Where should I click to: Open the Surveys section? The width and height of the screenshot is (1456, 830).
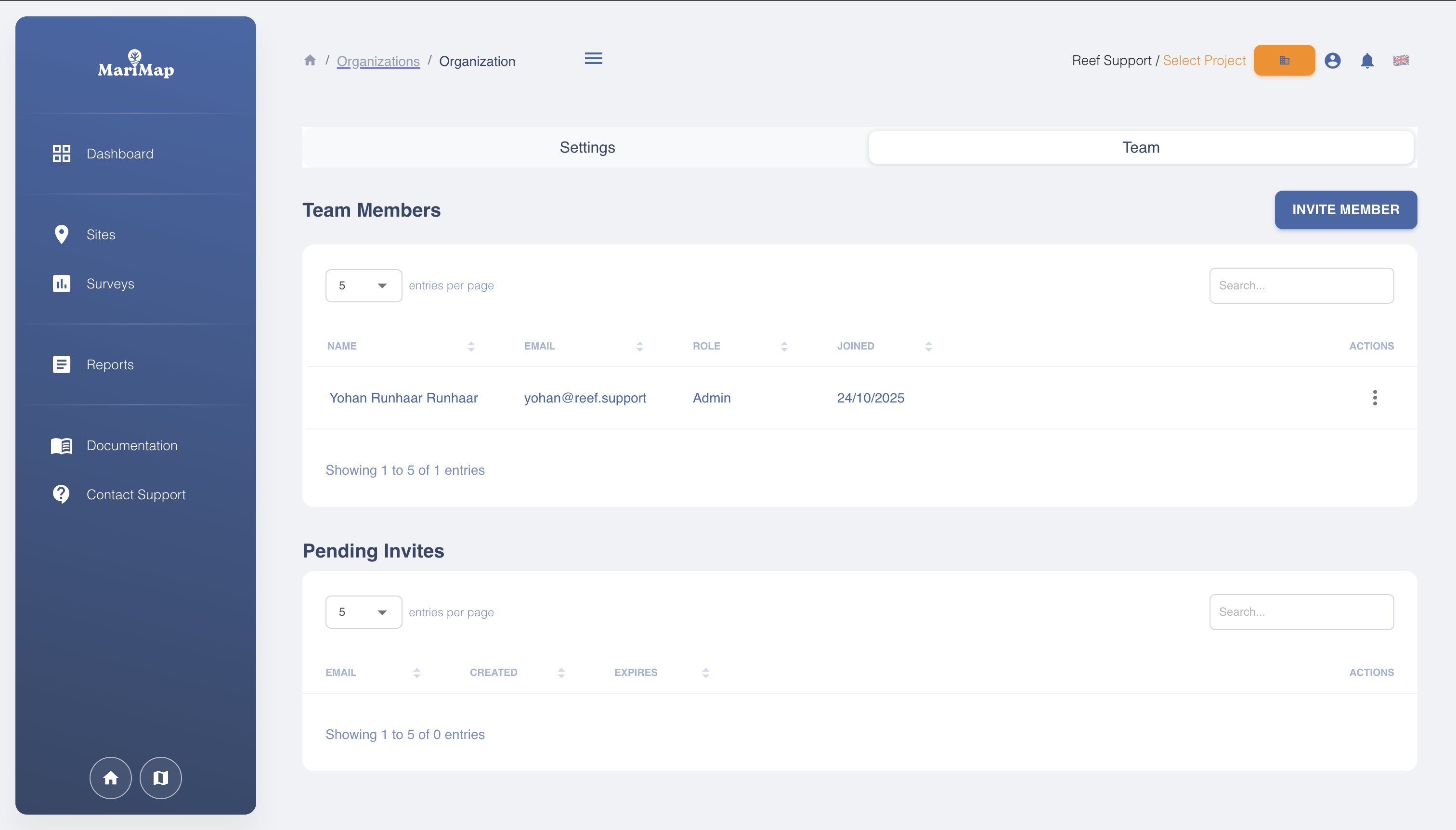tap(110, 283)
